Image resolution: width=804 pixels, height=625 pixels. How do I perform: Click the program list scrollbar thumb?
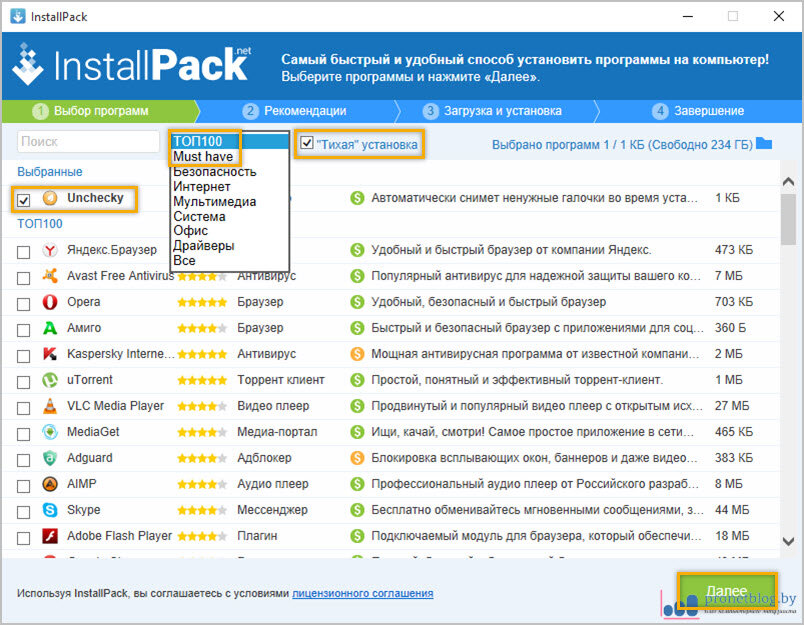point(789,219)
